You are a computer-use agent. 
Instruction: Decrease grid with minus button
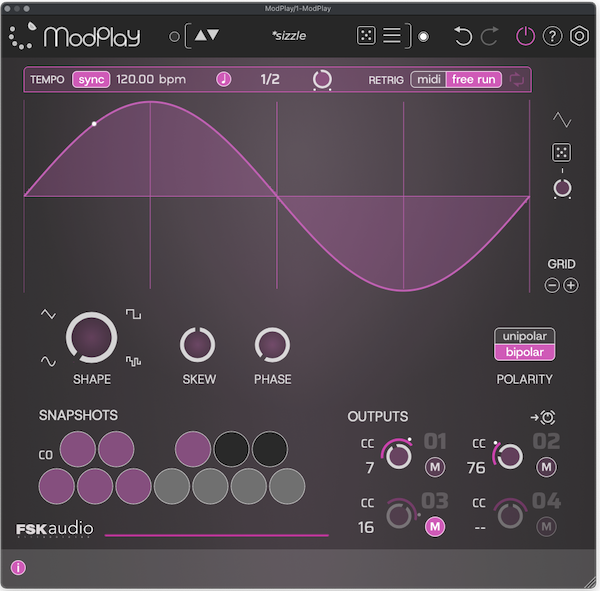tap(552, 286)
